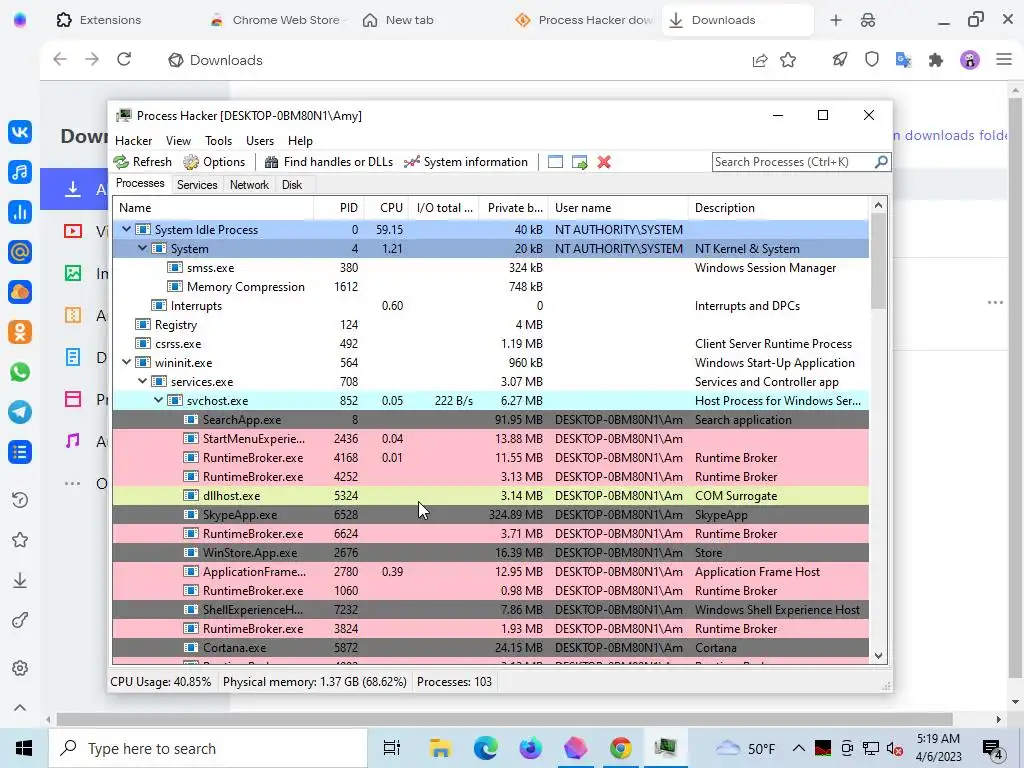This screenshot has height=768, width=1024.
Task: Collapse the svchost.exe tree node
Action: click(158, 400)
